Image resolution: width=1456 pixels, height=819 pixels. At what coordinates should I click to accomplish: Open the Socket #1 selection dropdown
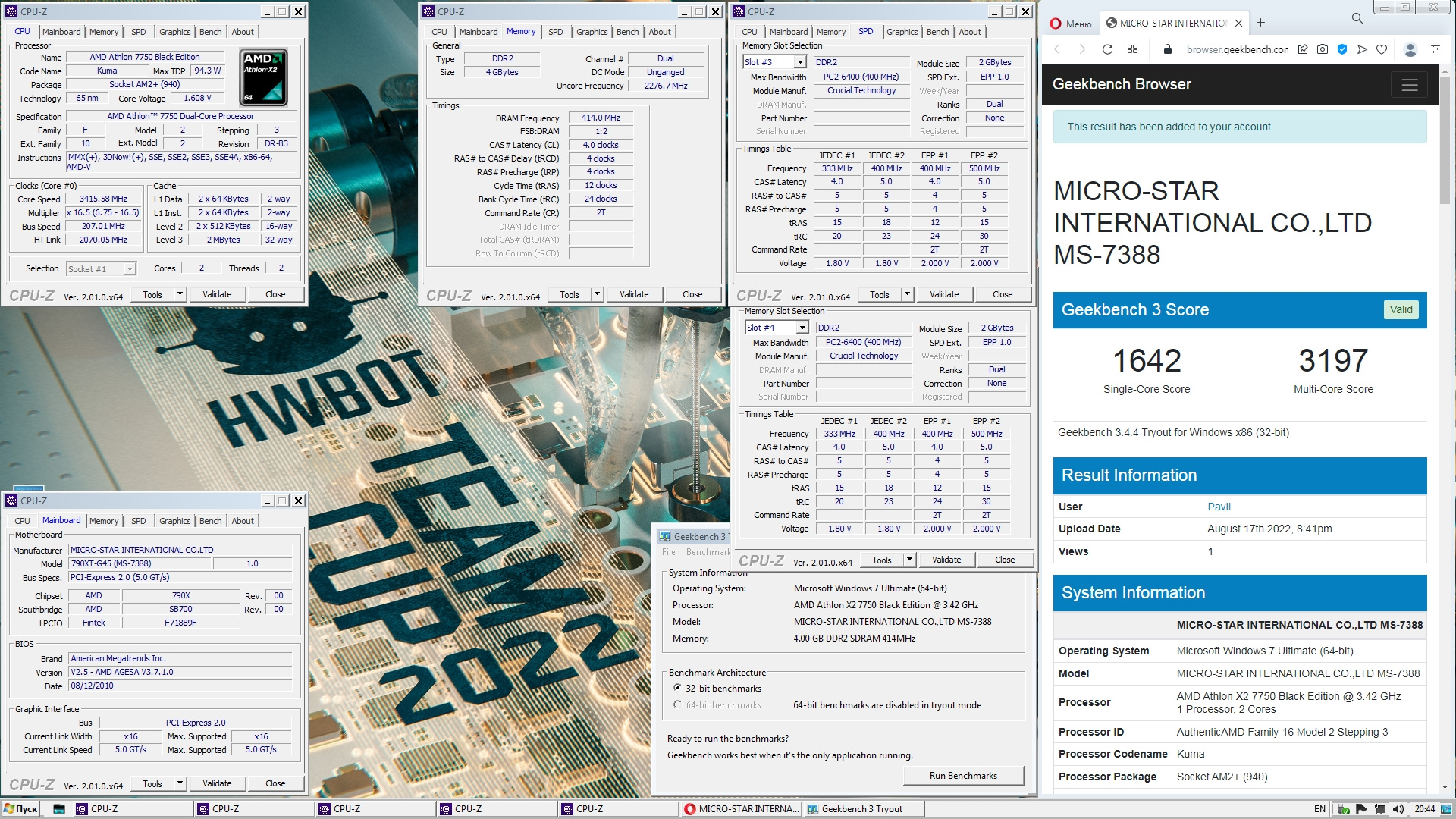point(130,268)
